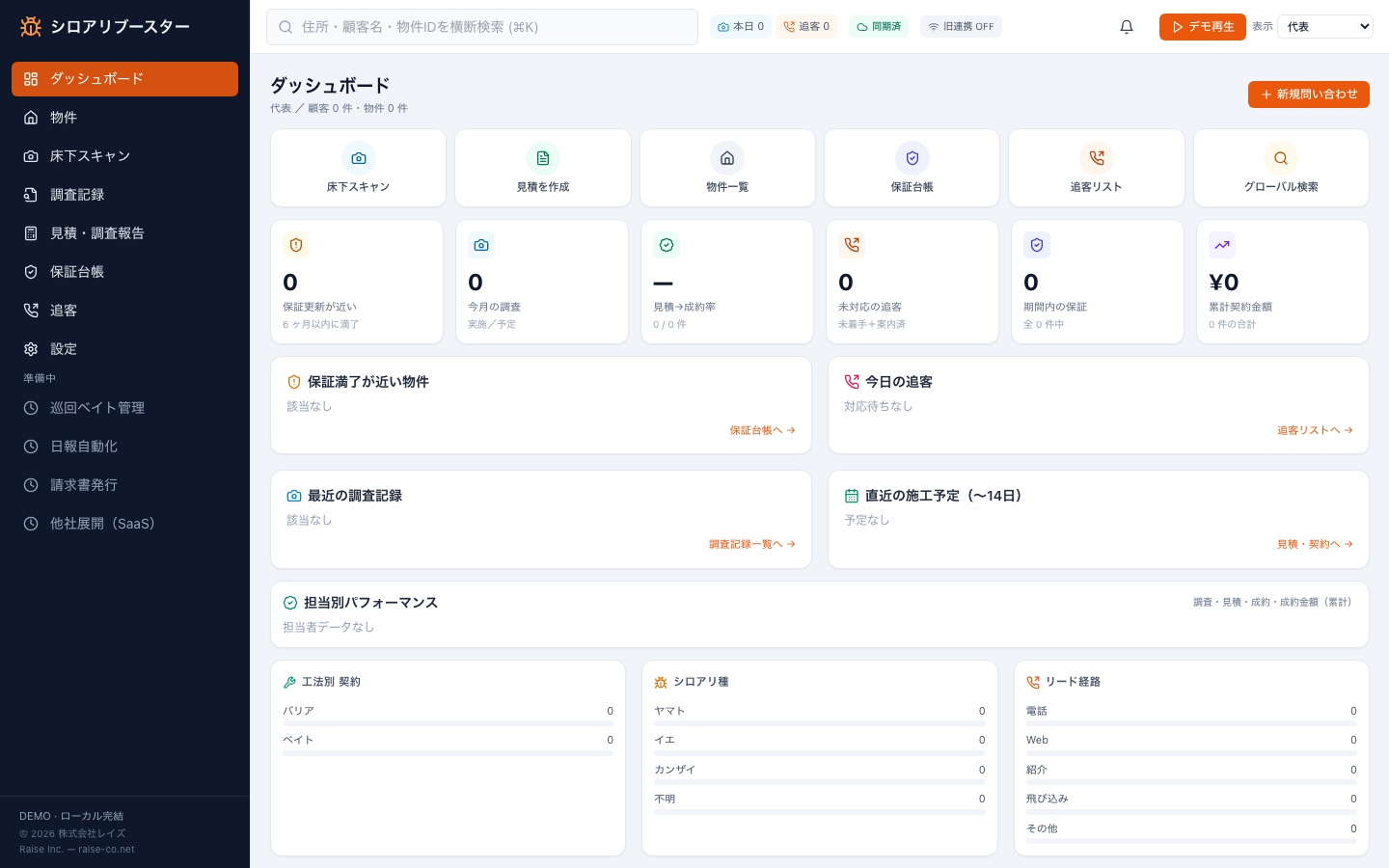Click the 工法別 契約 wrench icon
The width and height of the screenshot is (1389, 868).
[289, 682]
